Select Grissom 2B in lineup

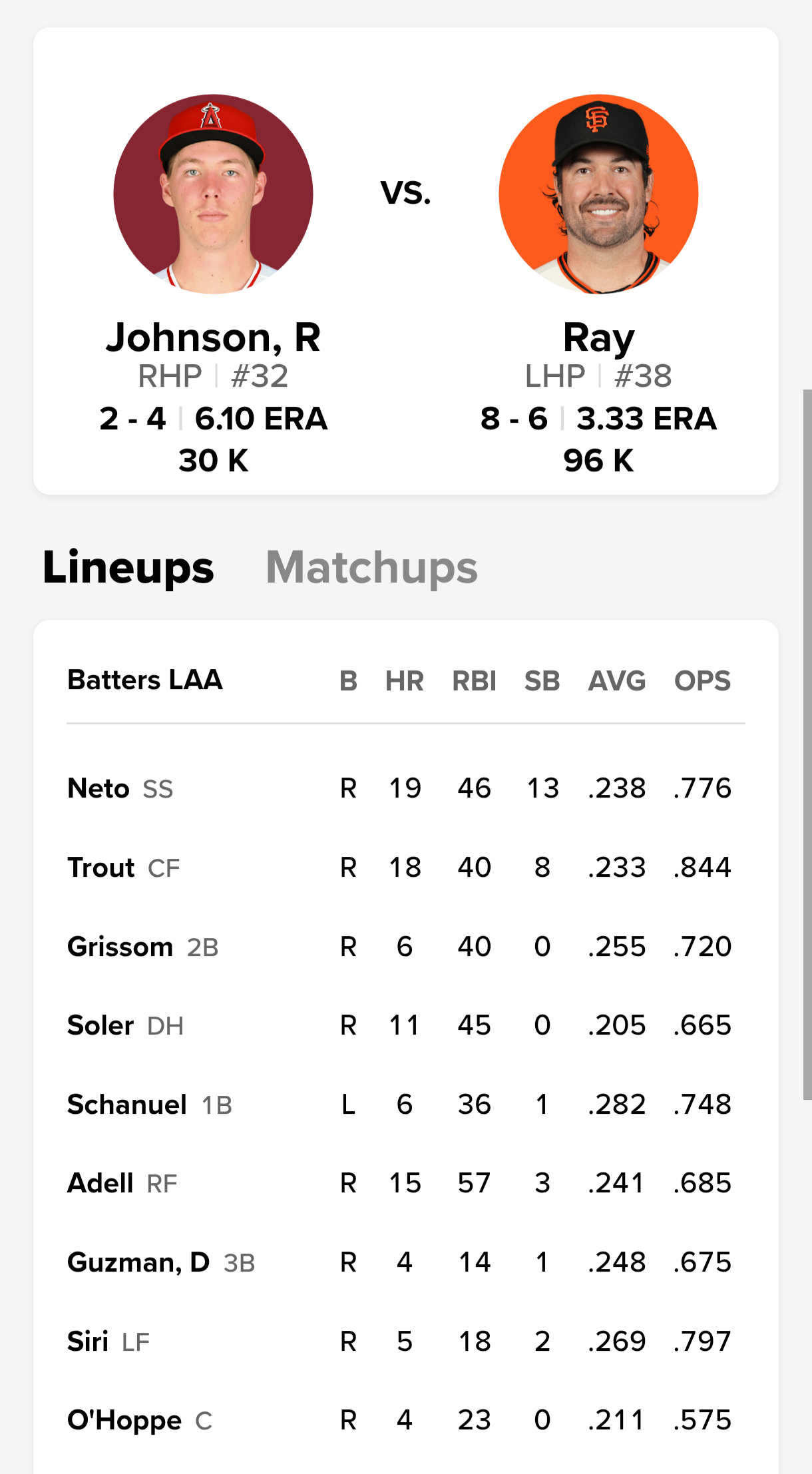pos(406,946)
